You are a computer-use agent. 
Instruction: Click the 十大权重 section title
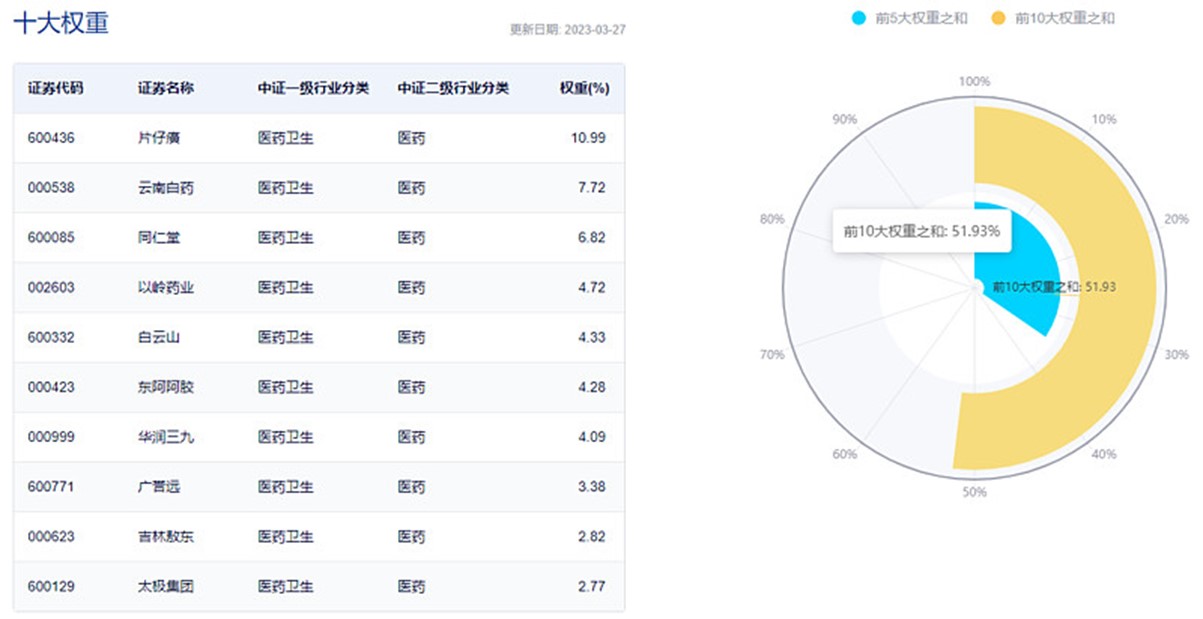pos(61,23)
